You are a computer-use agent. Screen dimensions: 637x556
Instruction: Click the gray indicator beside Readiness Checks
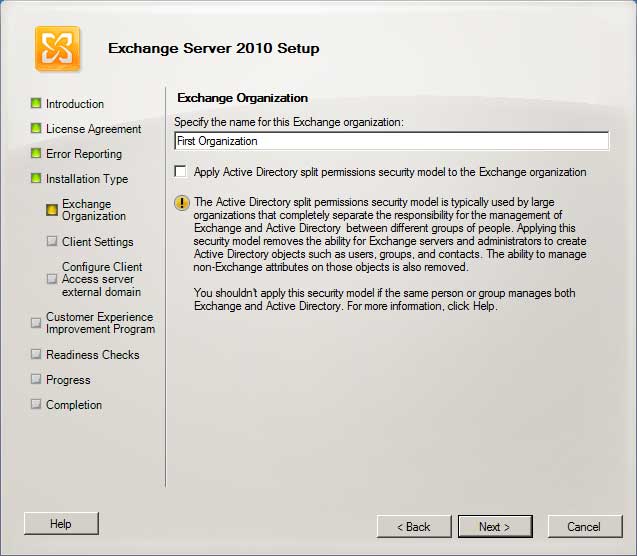[x=36, y=354]
